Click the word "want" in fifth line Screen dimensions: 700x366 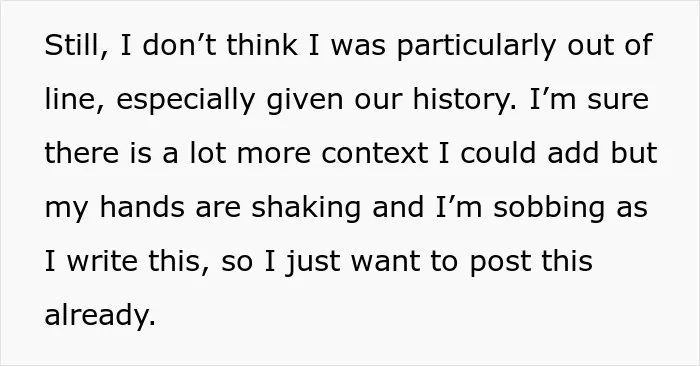point(385,262)
